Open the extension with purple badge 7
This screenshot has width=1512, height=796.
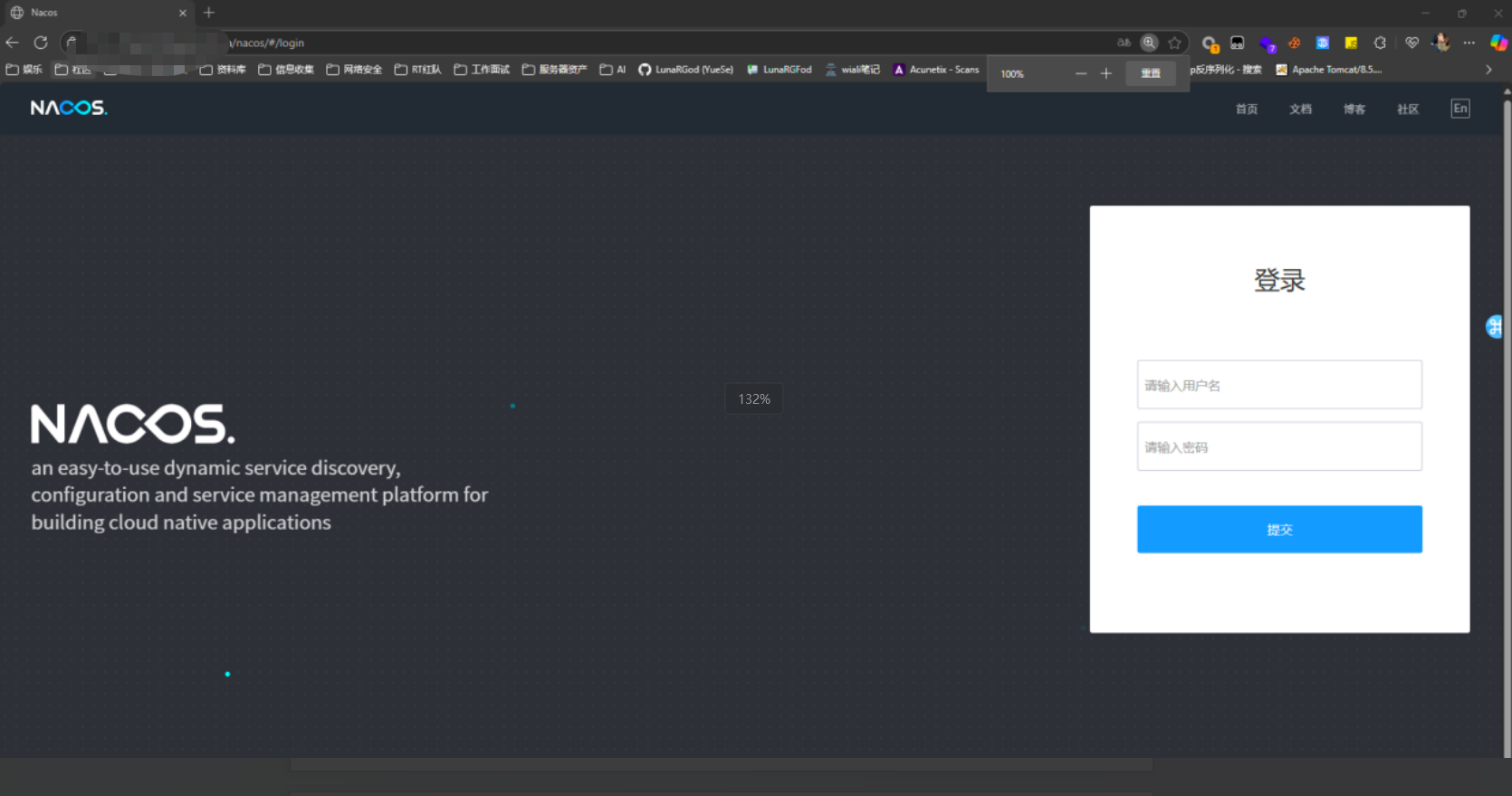coord(1267,43)
